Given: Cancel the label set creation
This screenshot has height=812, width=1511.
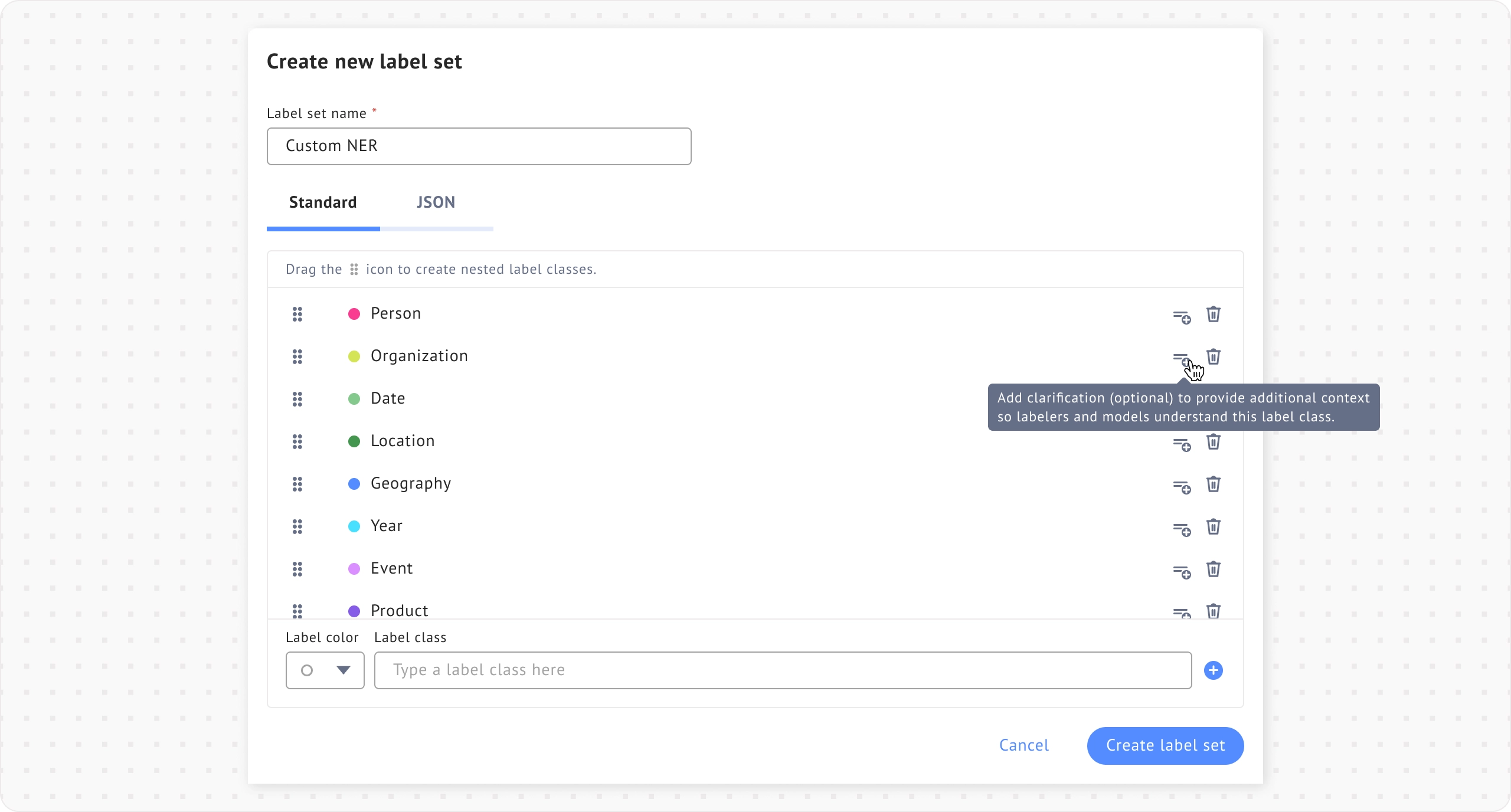Looking at the screenshot, I should point(1023,745).
